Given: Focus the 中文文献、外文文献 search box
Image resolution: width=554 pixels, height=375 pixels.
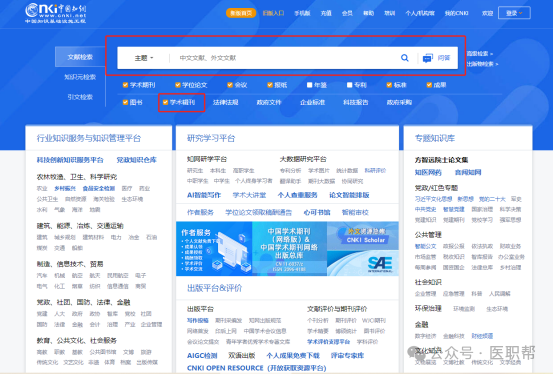Looking at the screenshot, I should point(284,58).
